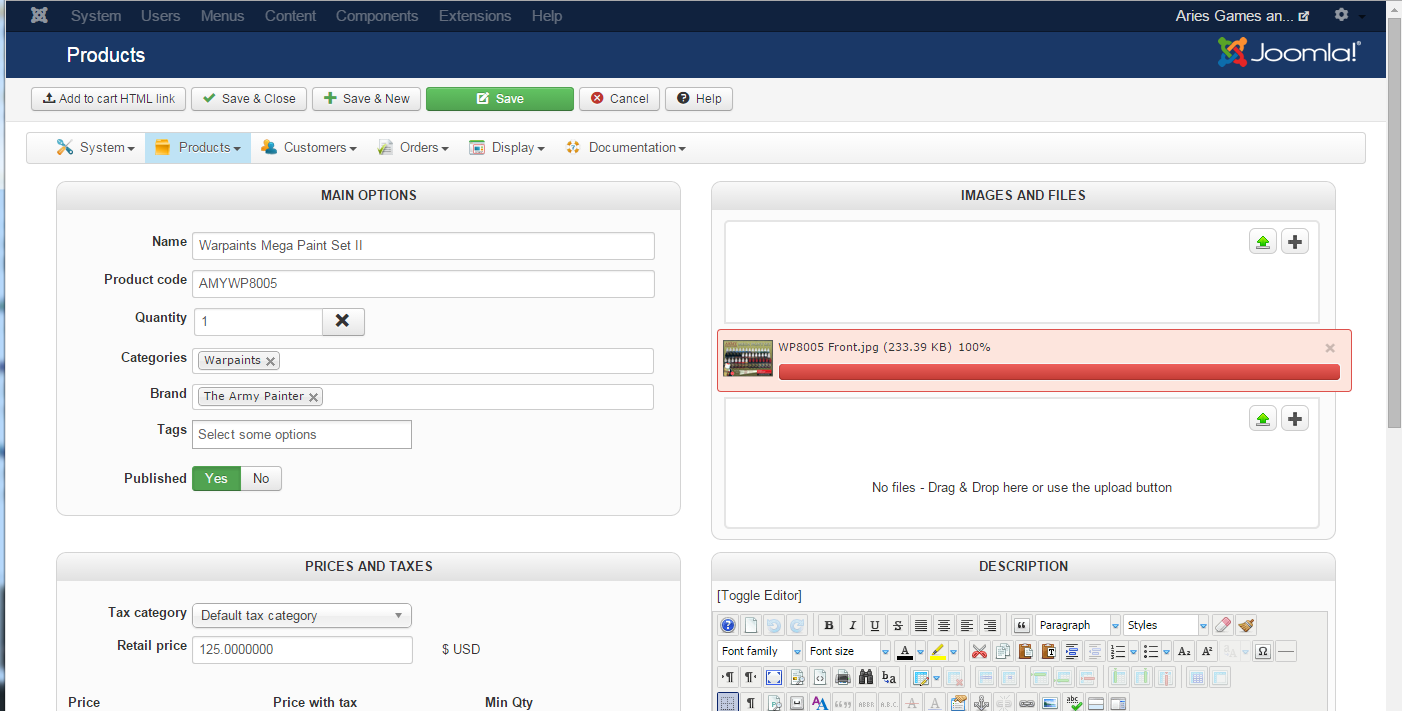The width and height of the screenshot is (1402, 711).
Task: Open highlight color dropdown arrow
Action: tap(953, 651)
